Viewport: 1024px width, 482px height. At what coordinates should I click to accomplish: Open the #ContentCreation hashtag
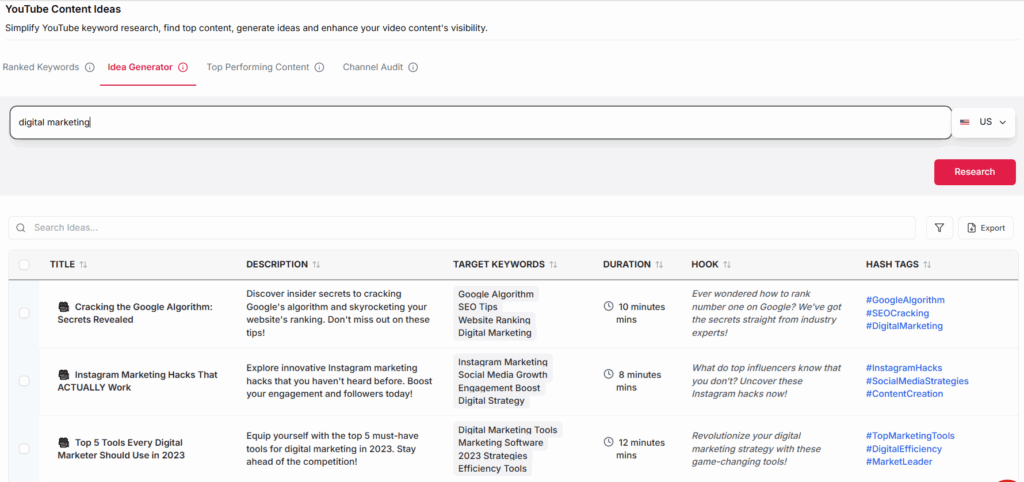coord(904,394)
